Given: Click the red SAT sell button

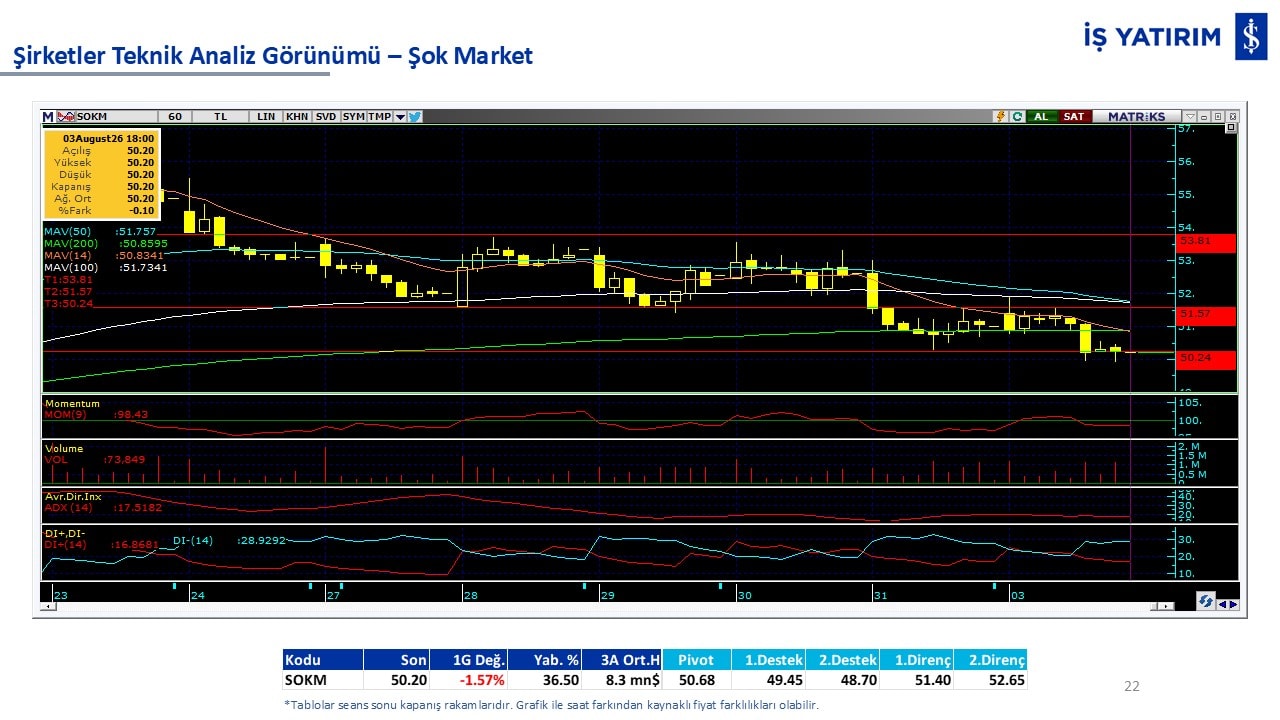Looking at the screenshot, I should click(x=1074, y=116).
